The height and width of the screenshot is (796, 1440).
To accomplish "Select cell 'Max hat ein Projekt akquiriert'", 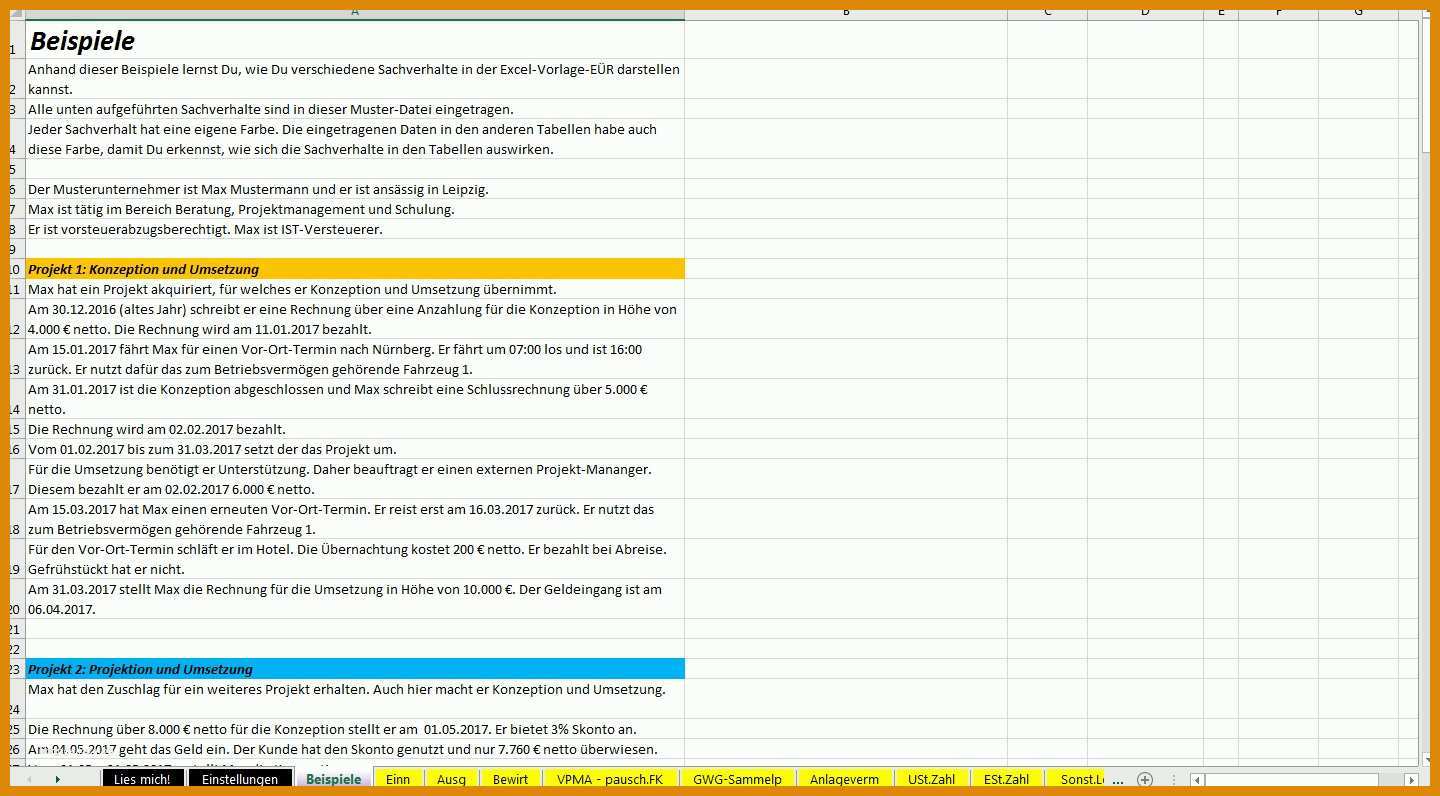I will click(355, 289).
